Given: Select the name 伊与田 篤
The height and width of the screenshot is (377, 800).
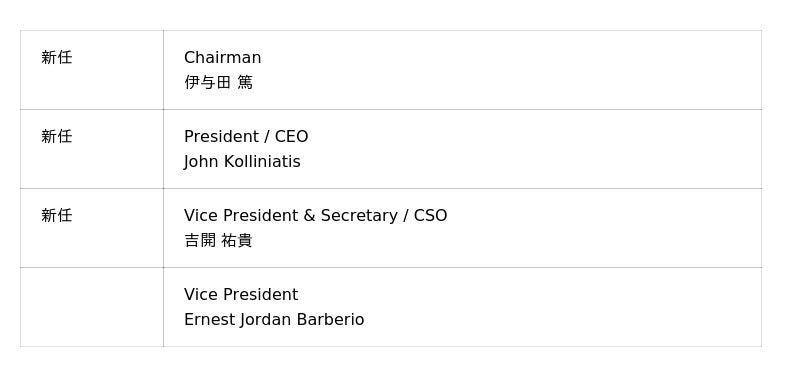Looking at the screenshot, I should [218, 82].
